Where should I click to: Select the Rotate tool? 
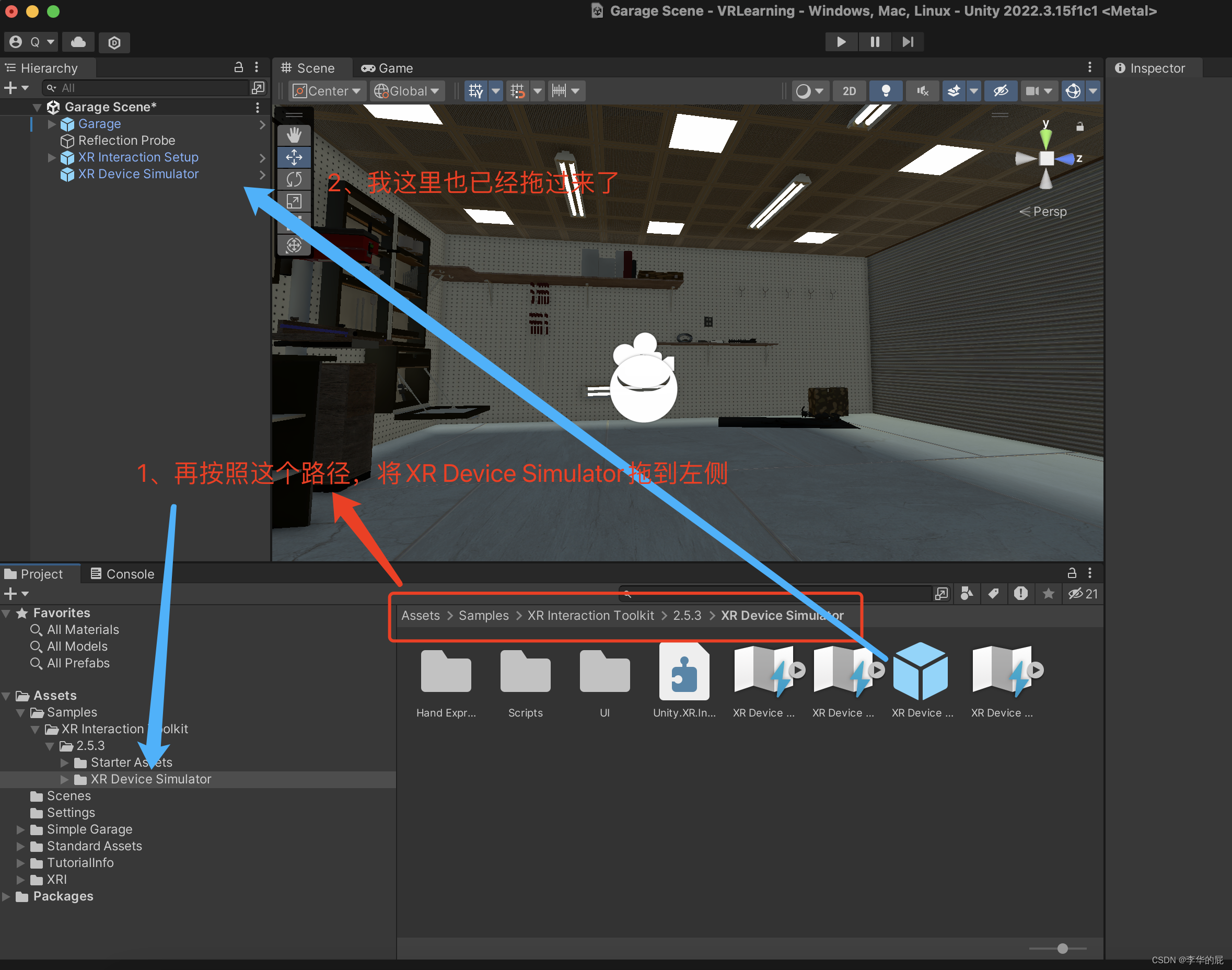click(294, 179)
